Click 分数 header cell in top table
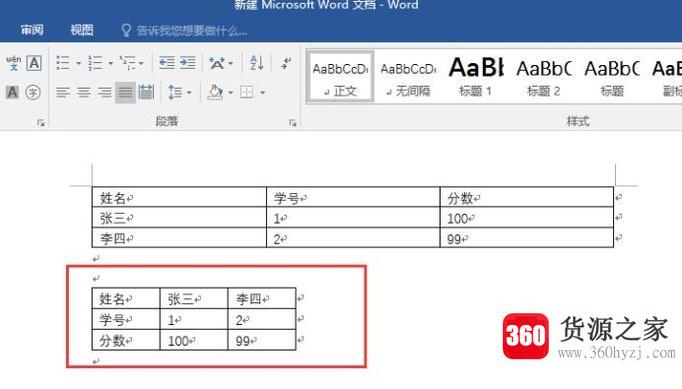 [x=527, y=198]
